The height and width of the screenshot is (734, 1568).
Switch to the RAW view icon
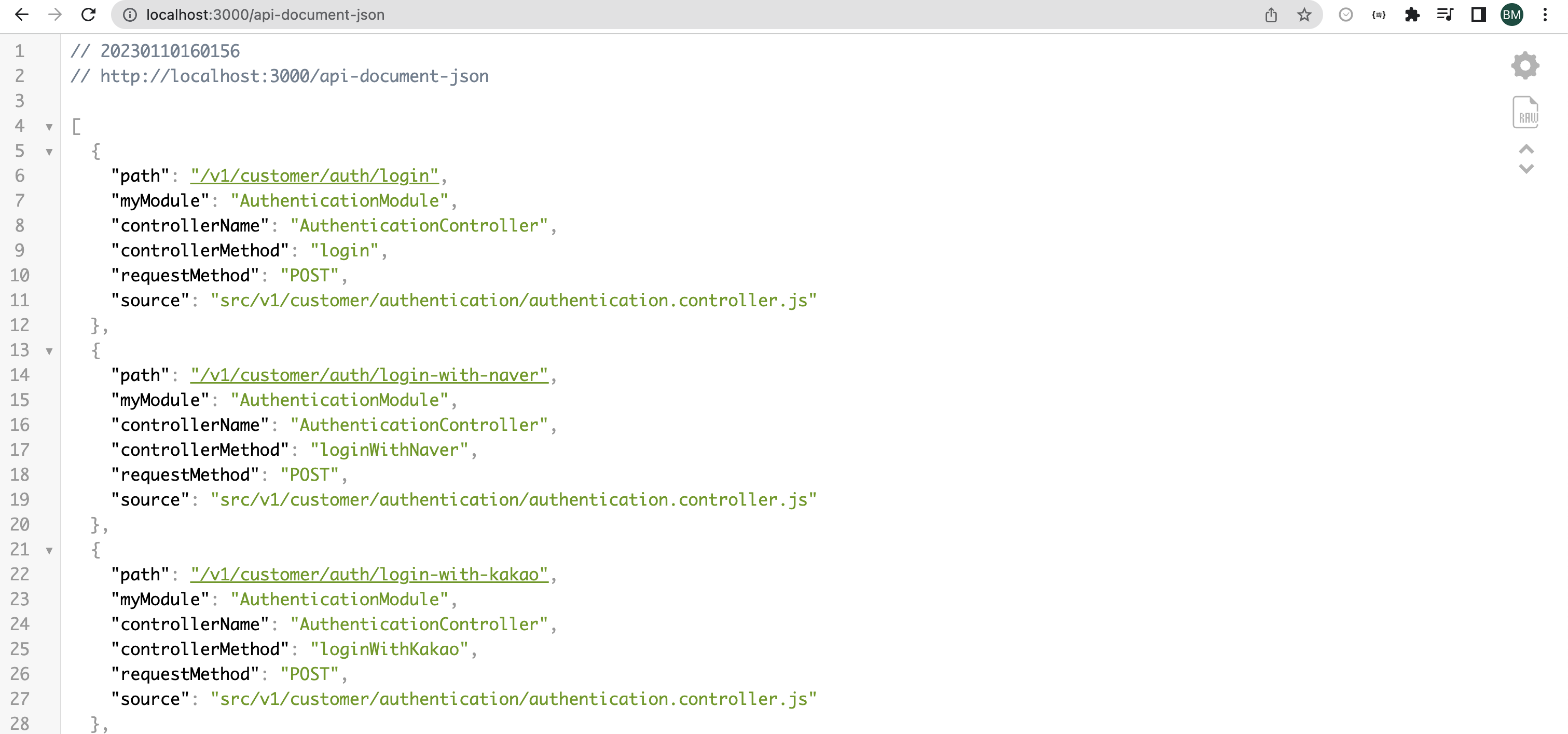1525,113
